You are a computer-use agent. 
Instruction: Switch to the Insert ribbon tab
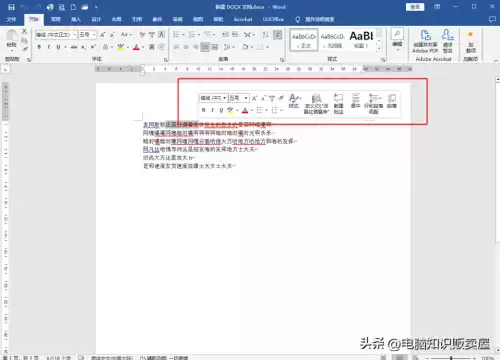[x=76, y=19]
